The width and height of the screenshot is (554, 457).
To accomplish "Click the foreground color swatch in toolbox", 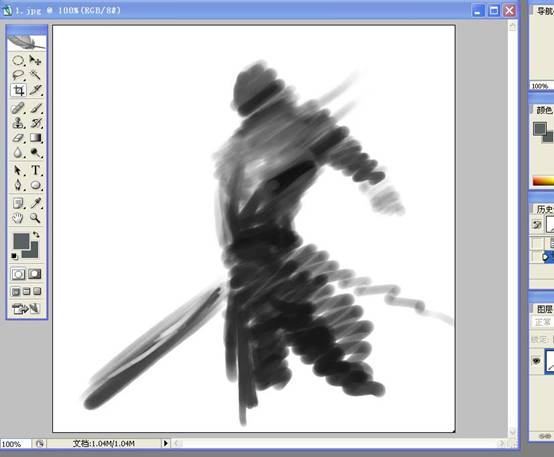I will tap(21, 241).
